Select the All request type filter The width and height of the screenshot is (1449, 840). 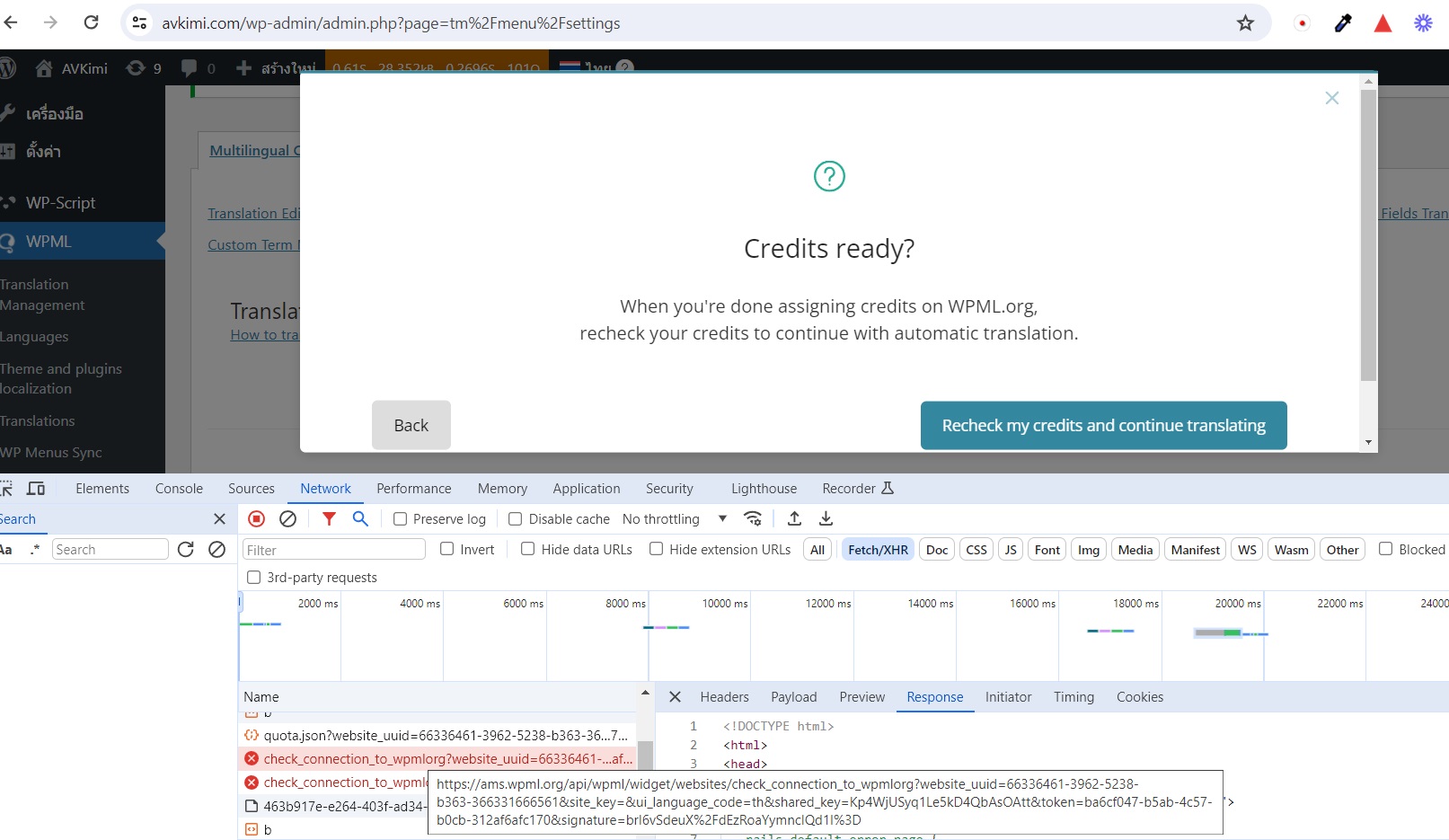point(817,550)
